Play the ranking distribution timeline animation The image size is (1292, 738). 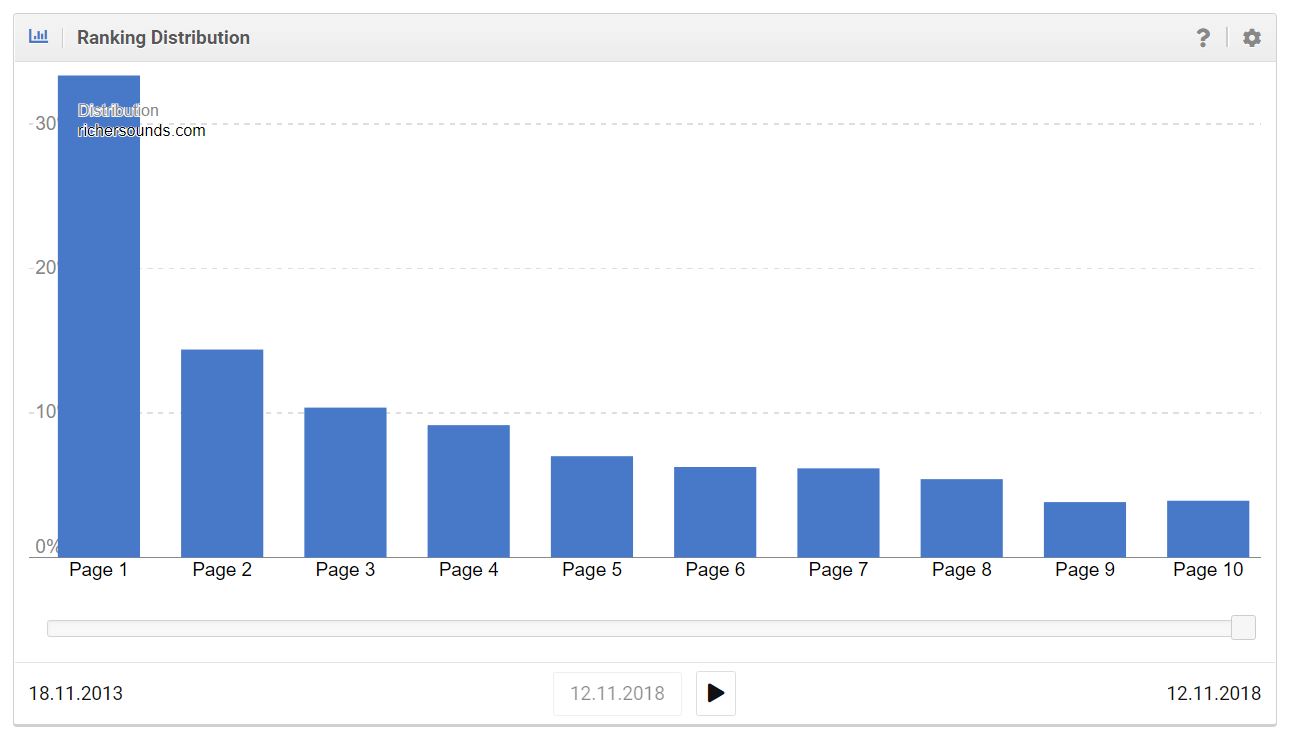tap(716, 693)
